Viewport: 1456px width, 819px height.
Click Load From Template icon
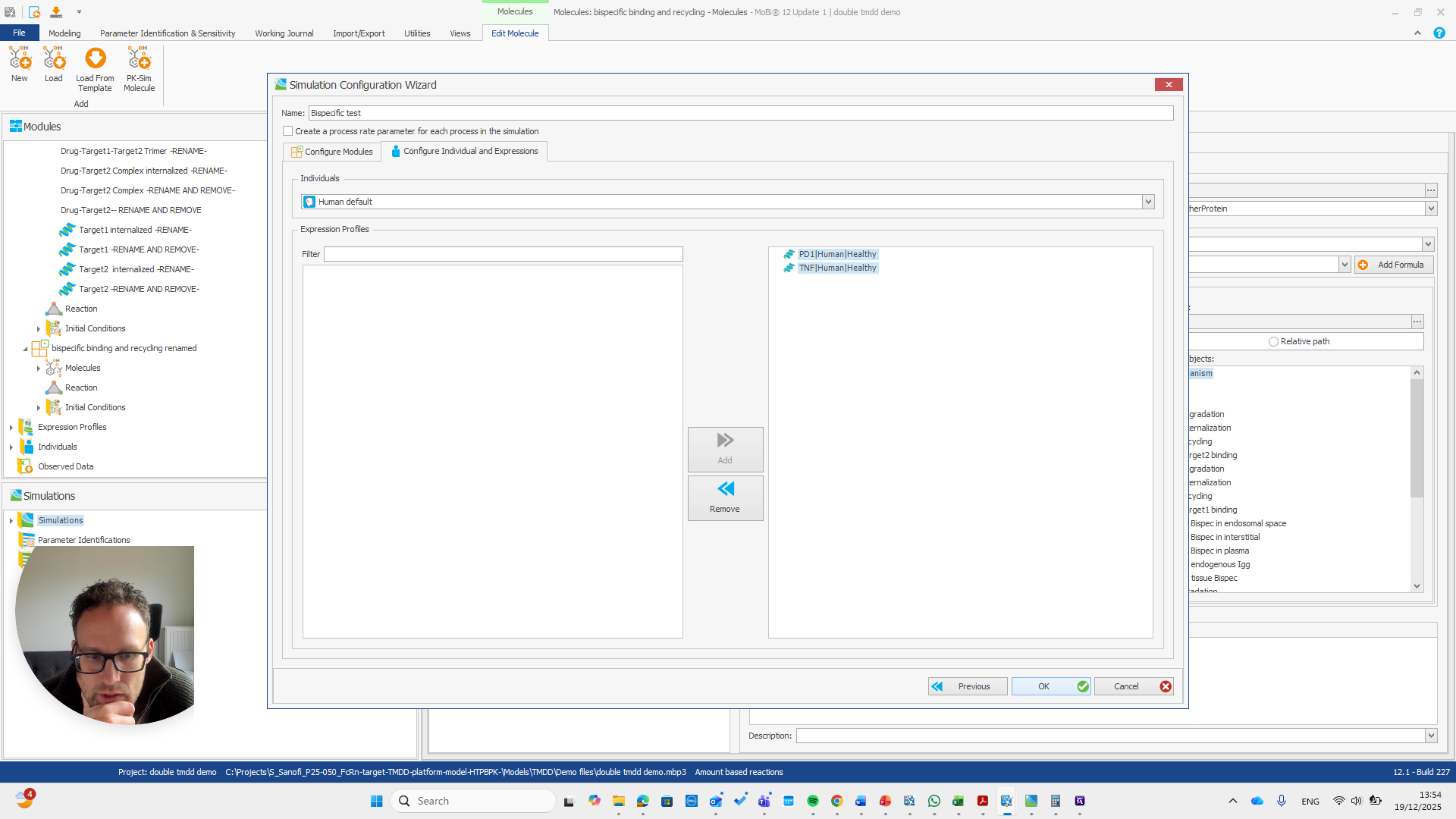tap(96, 59)
